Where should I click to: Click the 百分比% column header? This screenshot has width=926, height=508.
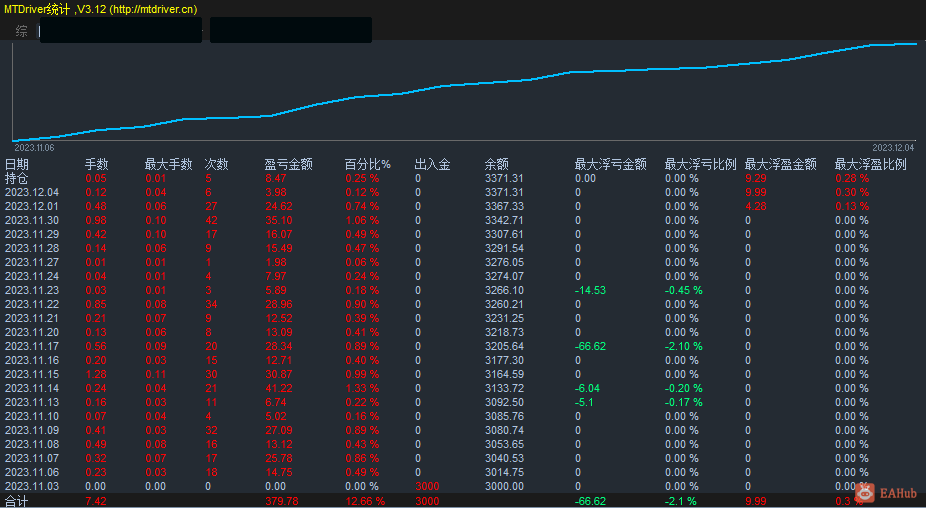pyautogui.click(x=367, y=164)
